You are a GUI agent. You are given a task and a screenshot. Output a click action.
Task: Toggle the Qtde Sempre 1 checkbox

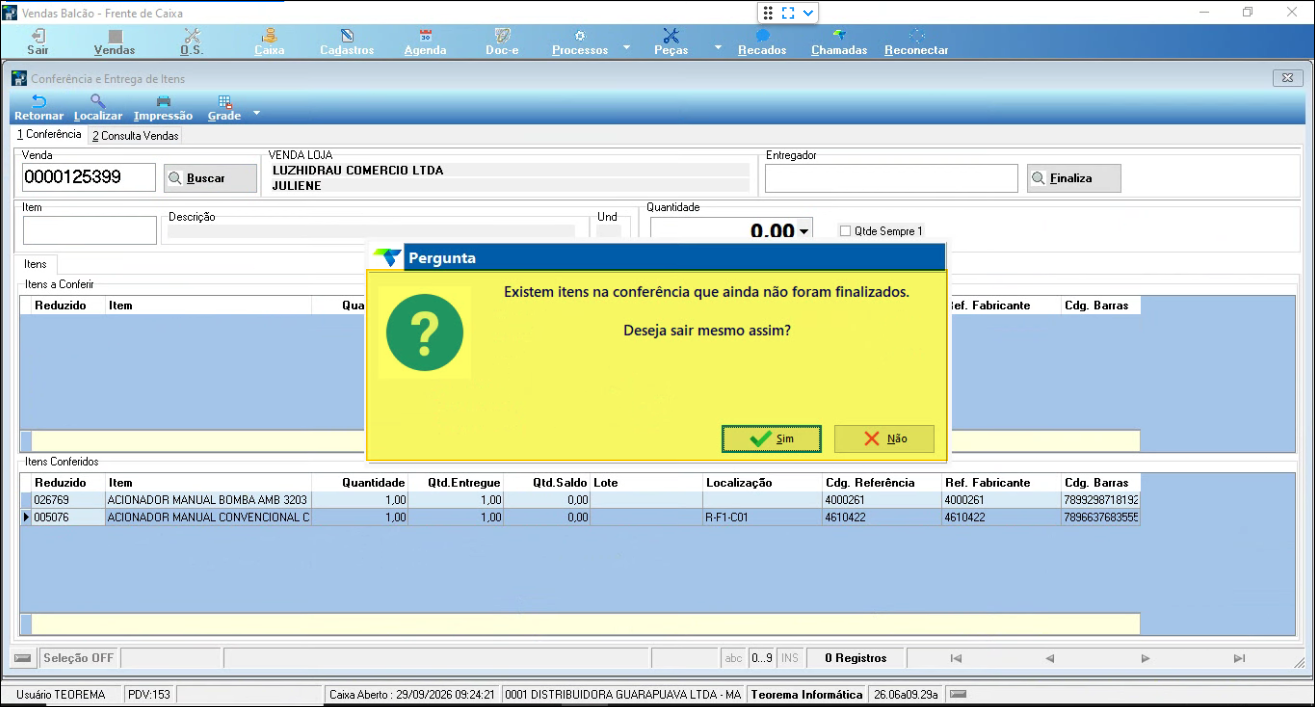tap(845, 230)
